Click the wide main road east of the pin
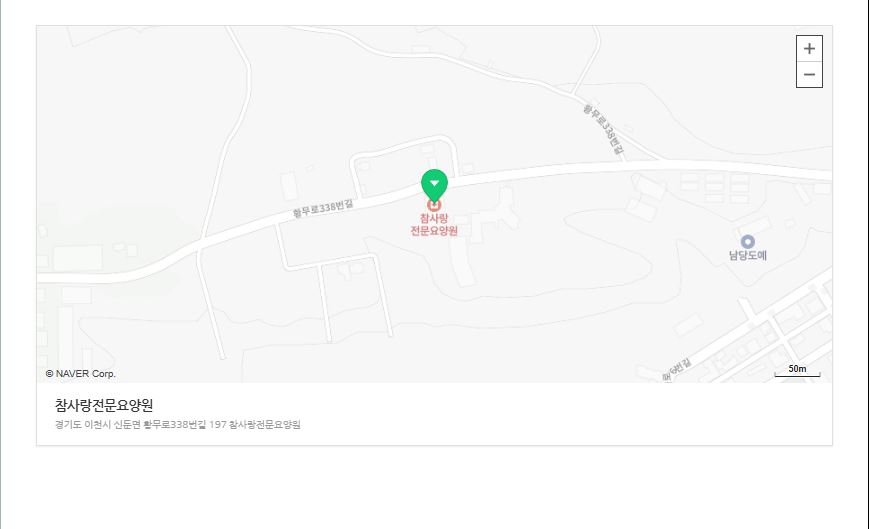Viewport: 870px width, 529px height. tap(638, 169)
